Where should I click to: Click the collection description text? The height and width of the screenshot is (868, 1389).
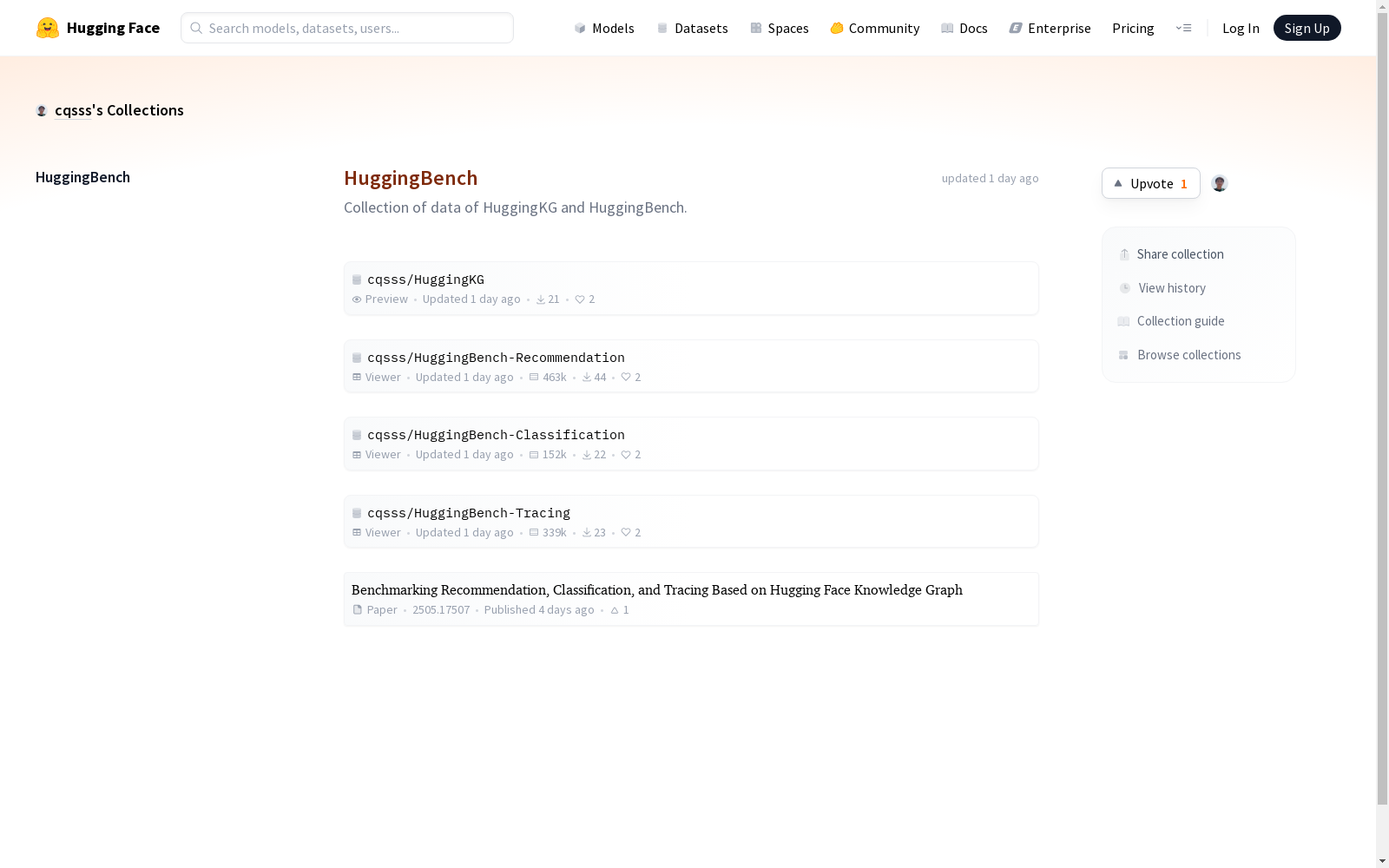pyautogui.click(x=516, y=207)
